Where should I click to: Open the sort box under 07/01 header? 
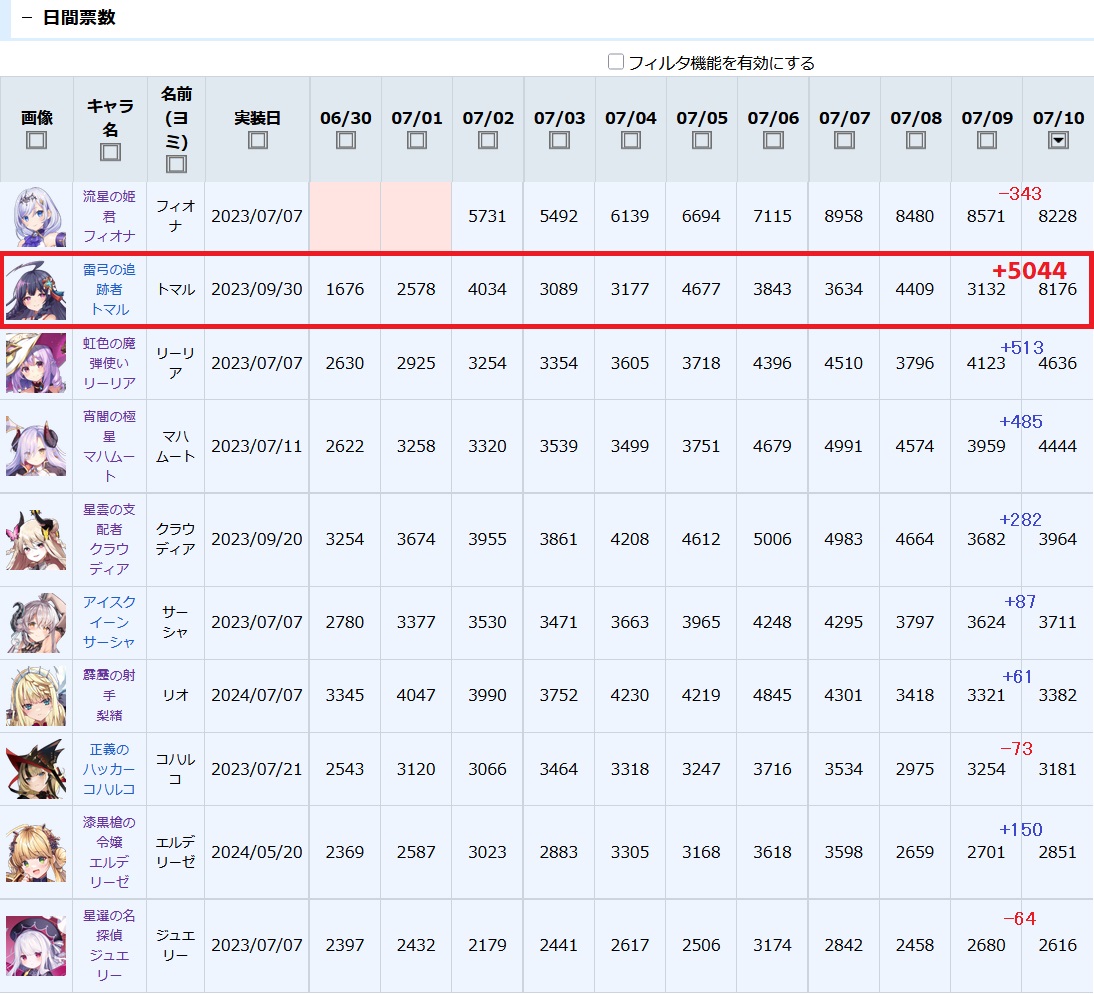[417, 140]
